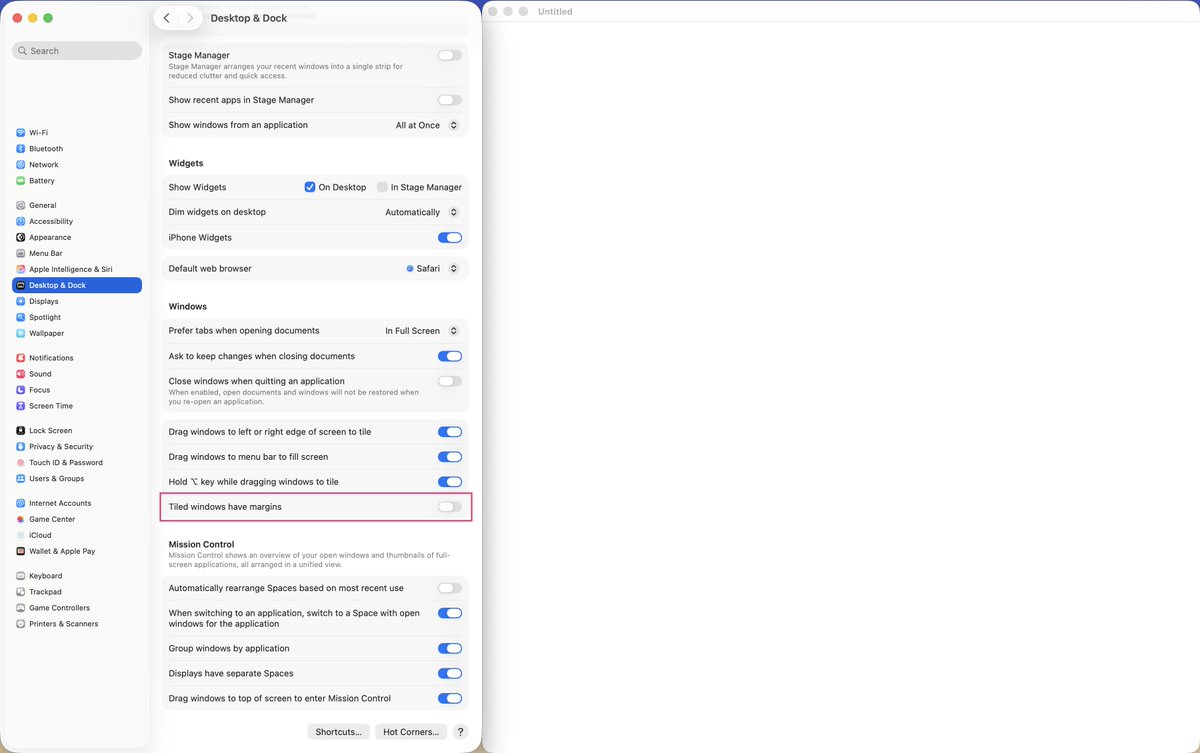
Task: Open Battery settings icon
Action: pyautogui.click(x=20, y=181)
